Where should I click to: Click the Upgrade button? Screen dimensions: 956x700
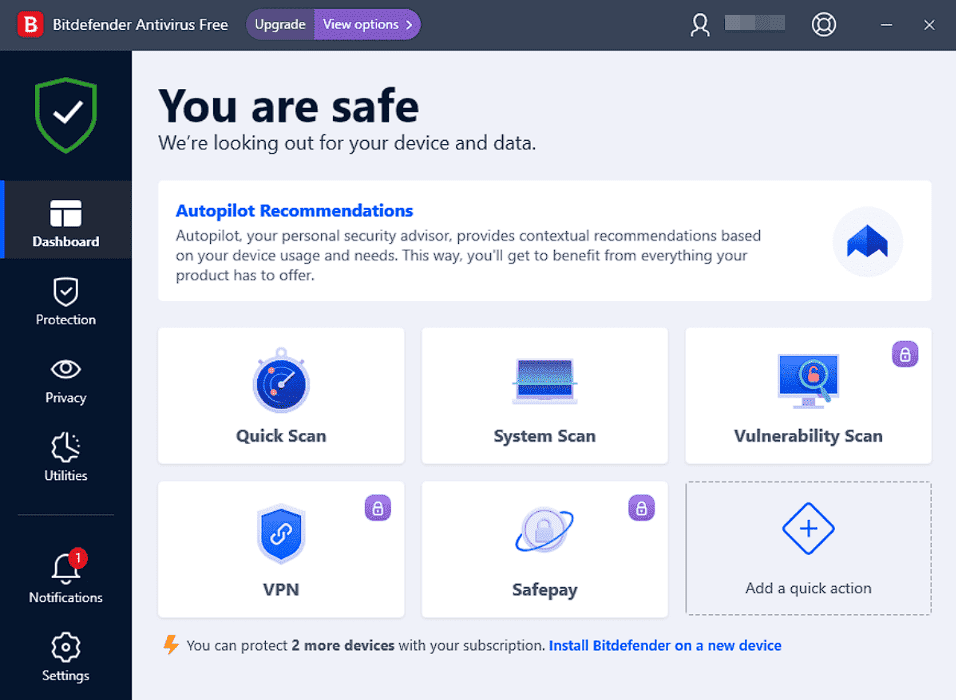[x=279, y=23]
